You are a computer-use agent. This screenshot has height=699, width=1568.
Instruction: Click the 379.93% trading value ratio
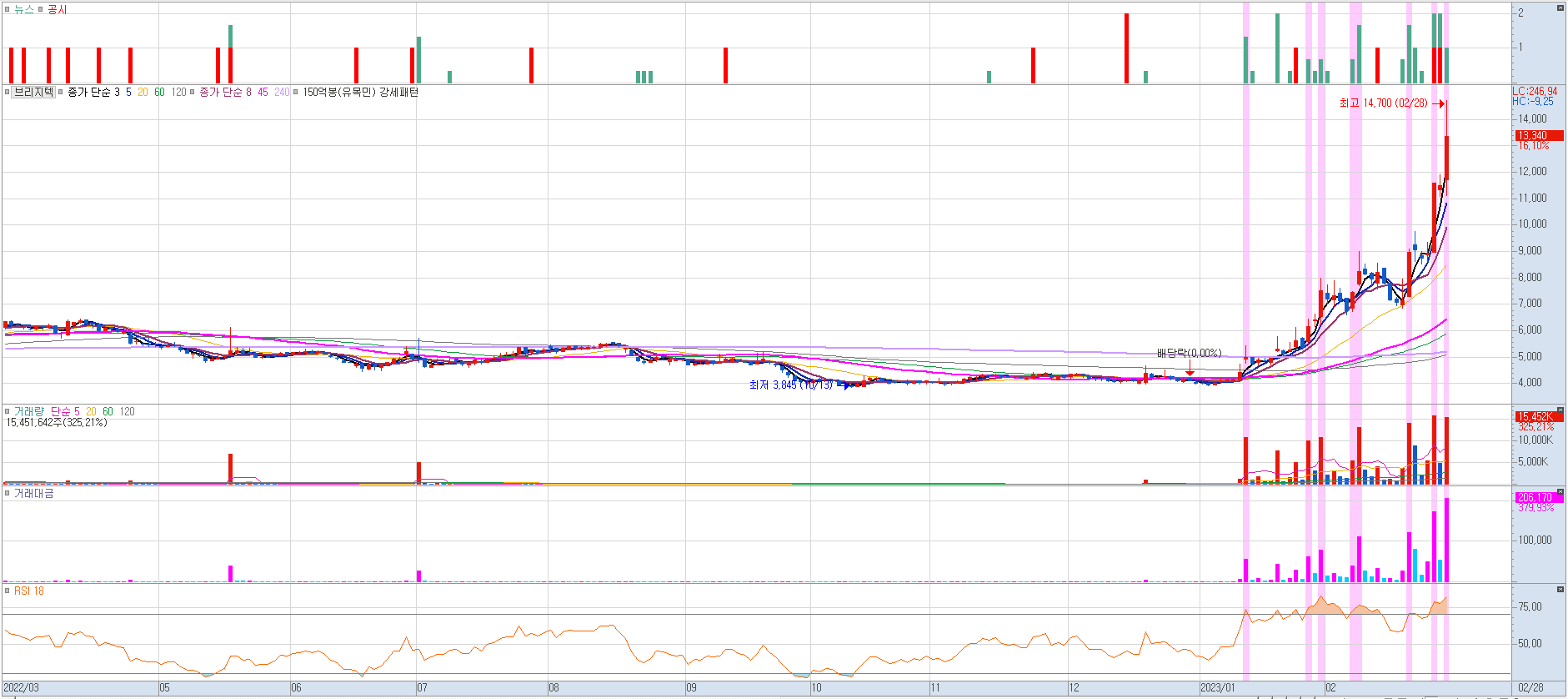click(x=1535, y=508)
